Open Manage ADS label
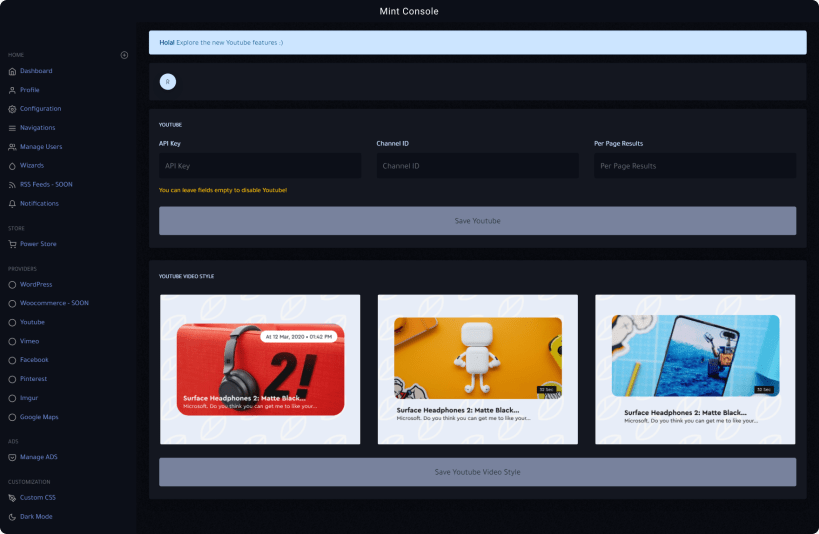The width and height of the screenshot is (819, 534). coord(39,457)
